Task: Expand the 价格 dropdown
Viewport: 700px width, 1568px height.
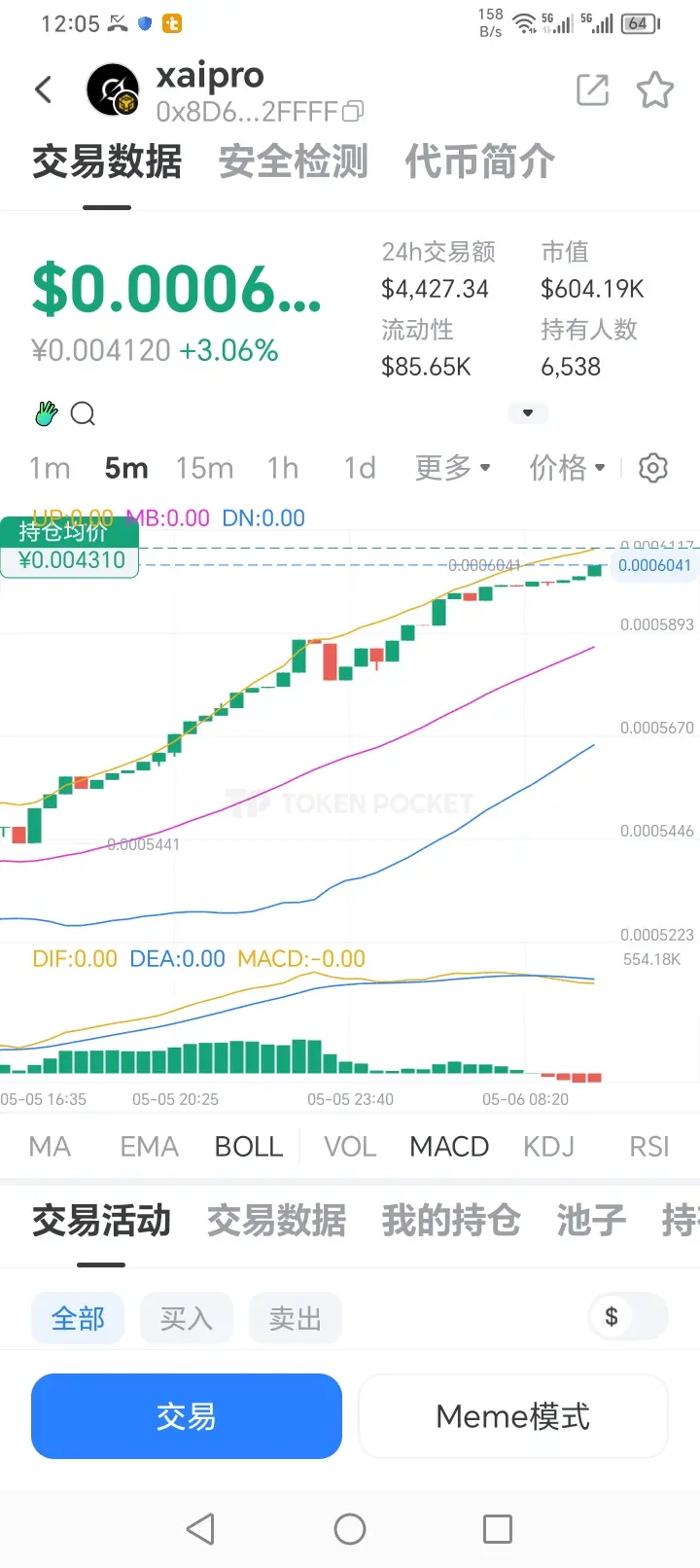Action: pyautogui.click(x=568, y=468)
